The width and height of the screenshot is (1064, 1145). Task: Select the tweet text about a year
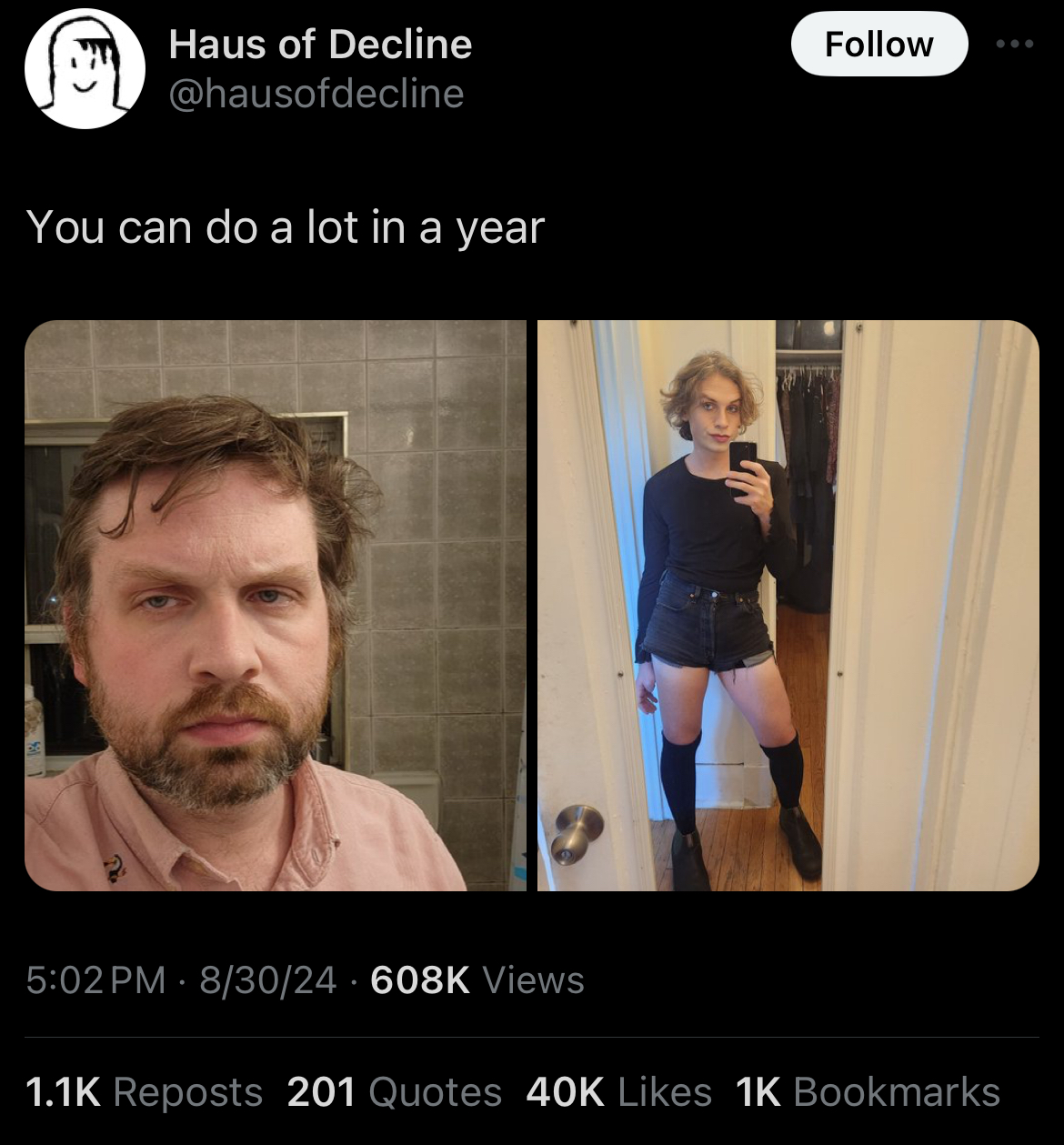pos(286,227)
